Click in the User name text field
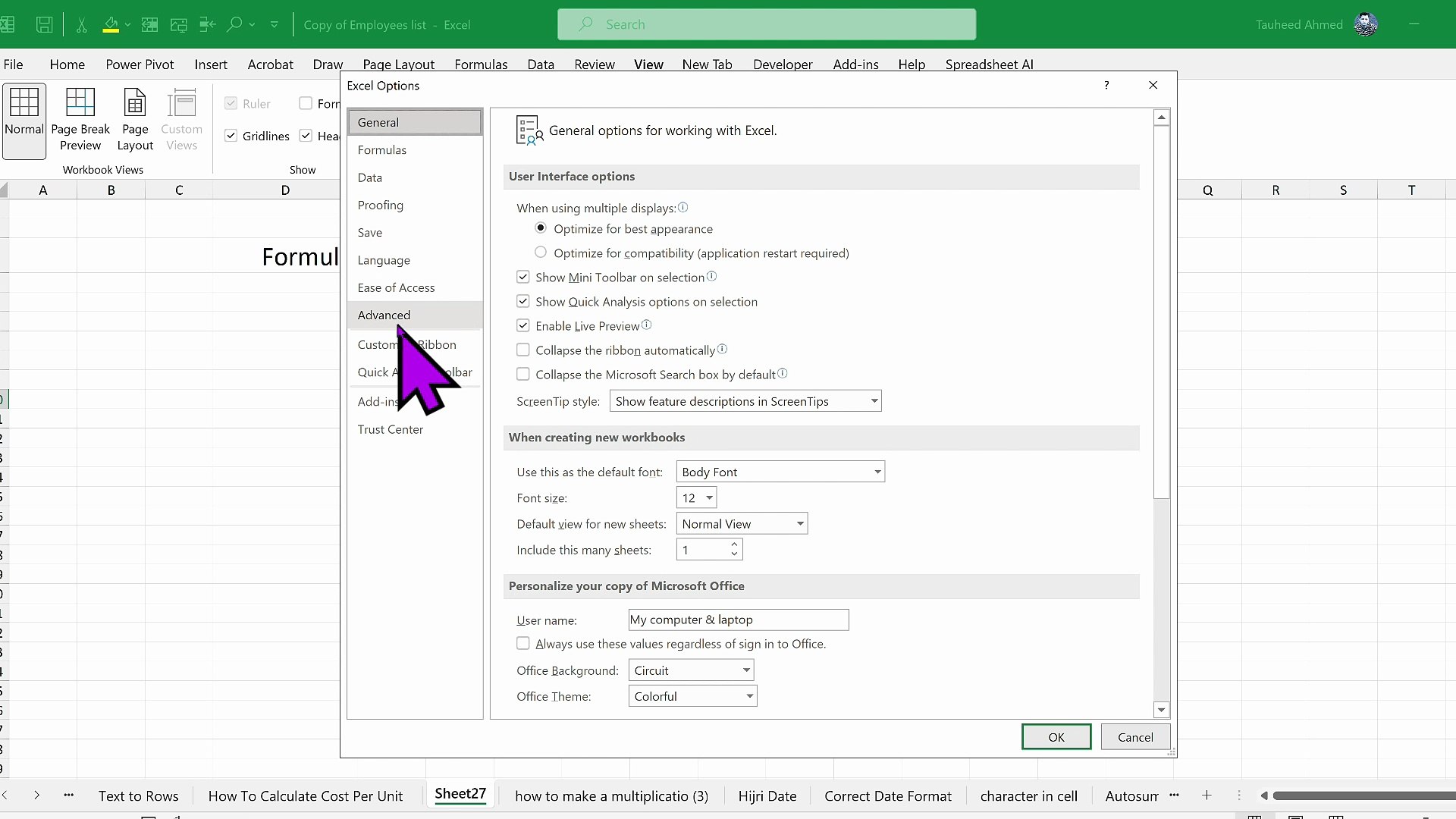 click(738, 620)
